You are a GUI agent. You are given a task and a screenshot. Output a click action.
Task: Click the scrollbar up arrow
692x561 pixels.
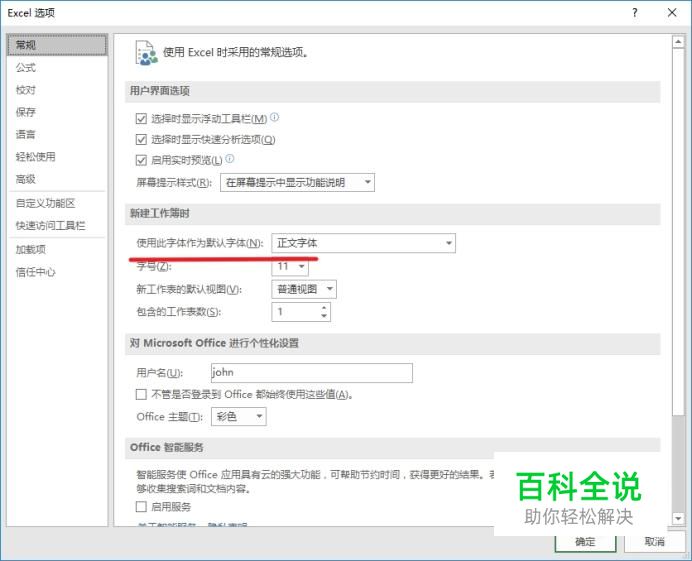(x=678, y=42)
